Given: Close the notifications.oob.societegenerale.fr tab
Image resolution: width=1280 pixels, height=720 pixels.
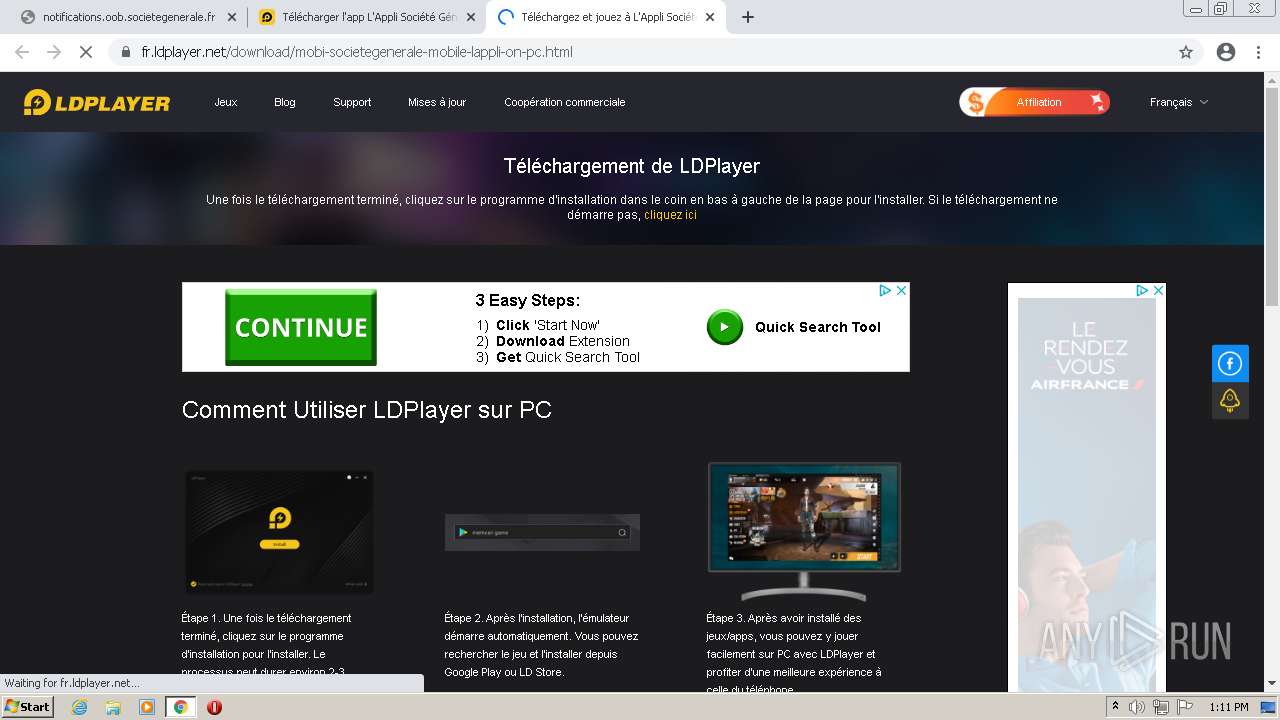Looking at the screenshot, I should click(231, 17).
